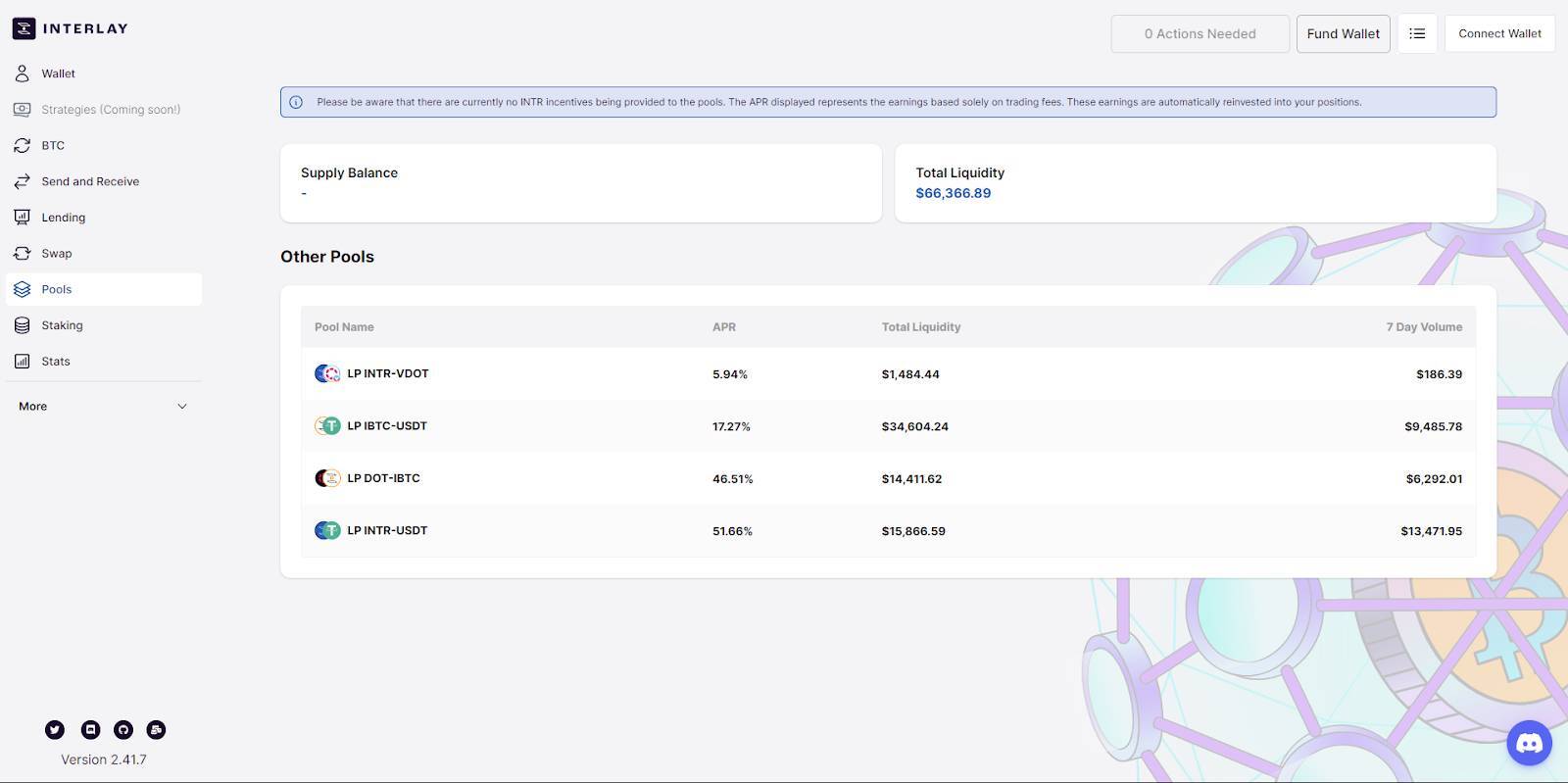Open the floating Discord chat button

point(1529,743)
